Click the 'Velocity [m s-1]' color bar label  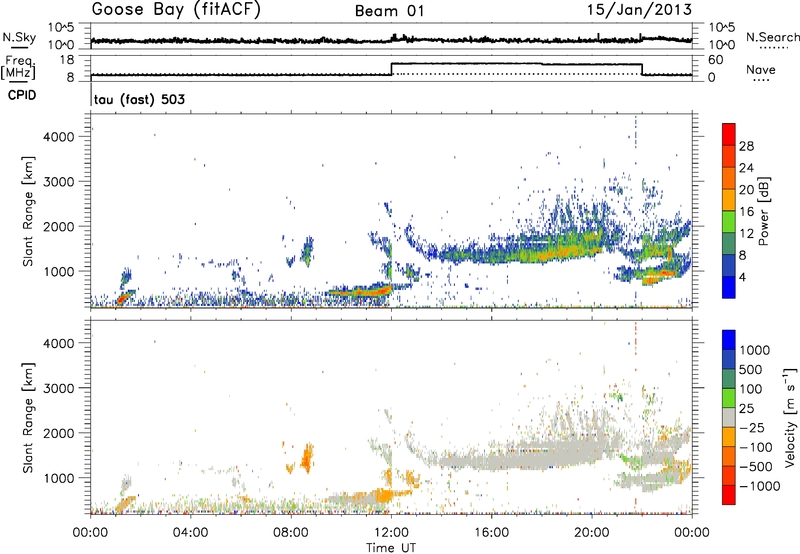[790, 417]
